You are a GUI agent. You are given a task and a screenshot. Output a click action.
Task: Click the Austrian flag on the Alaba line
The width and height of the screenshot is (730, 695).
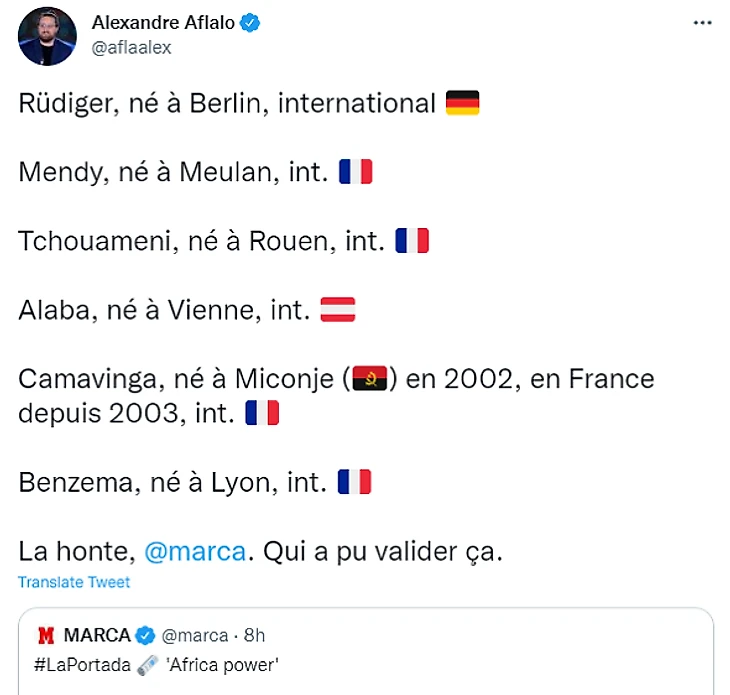pos(337,310)
